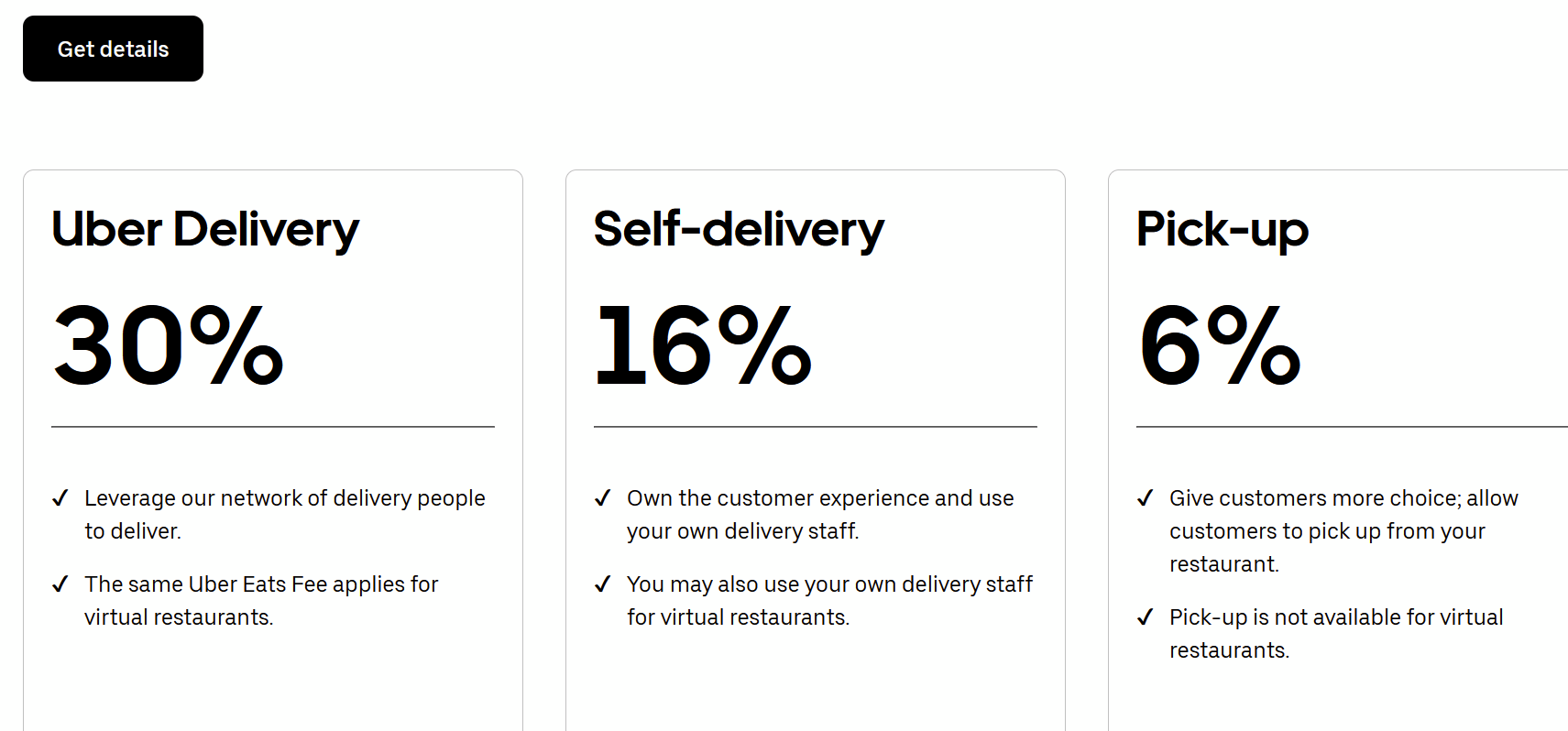Click the 16% fee figure
Image resolution: width=1568 pixels, height=731 pixels.
(703, 346)
